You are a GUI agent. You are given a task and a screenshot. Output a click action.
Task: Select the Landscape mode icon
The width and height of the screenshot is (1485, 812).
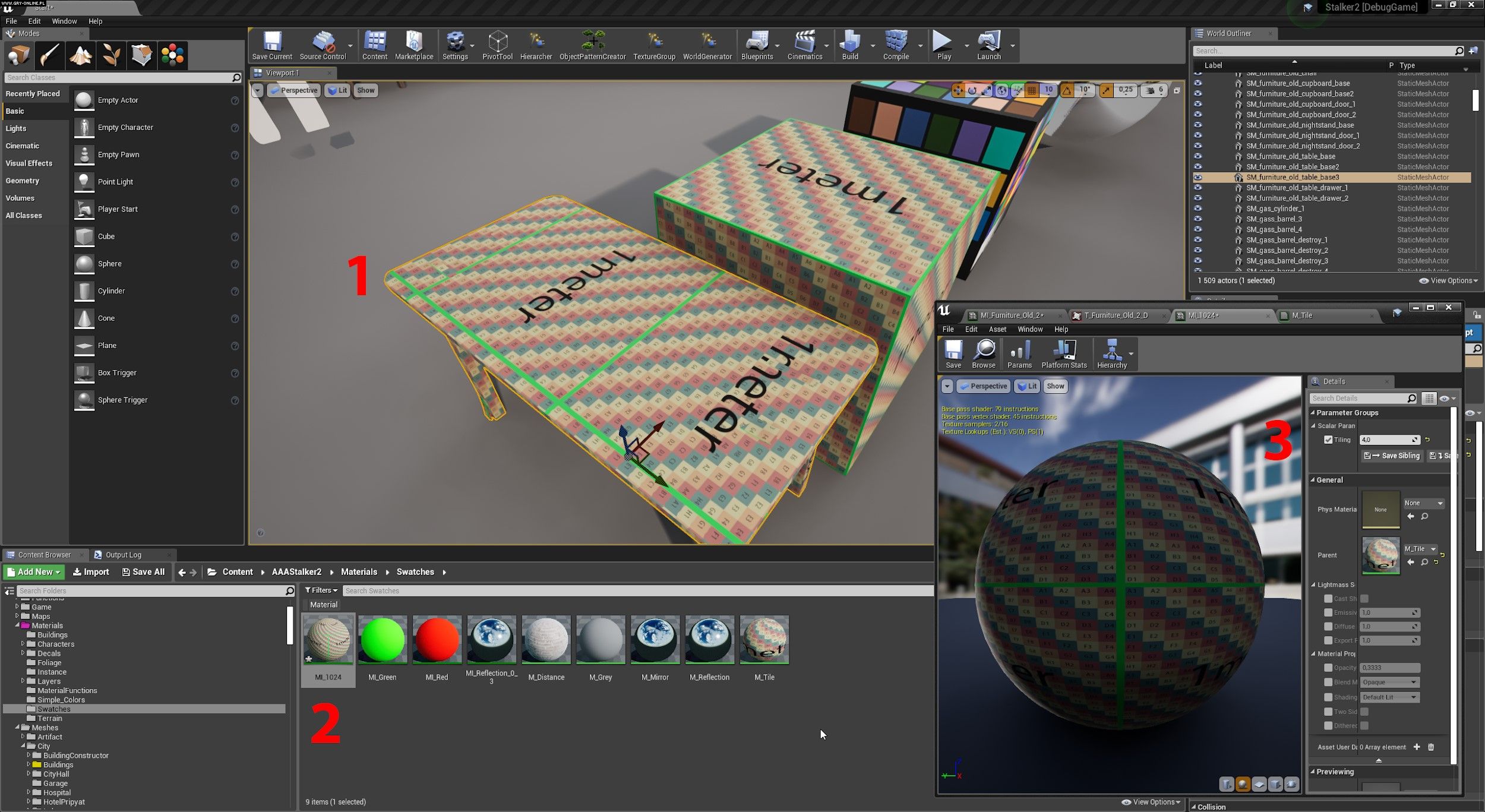(80, 55)
